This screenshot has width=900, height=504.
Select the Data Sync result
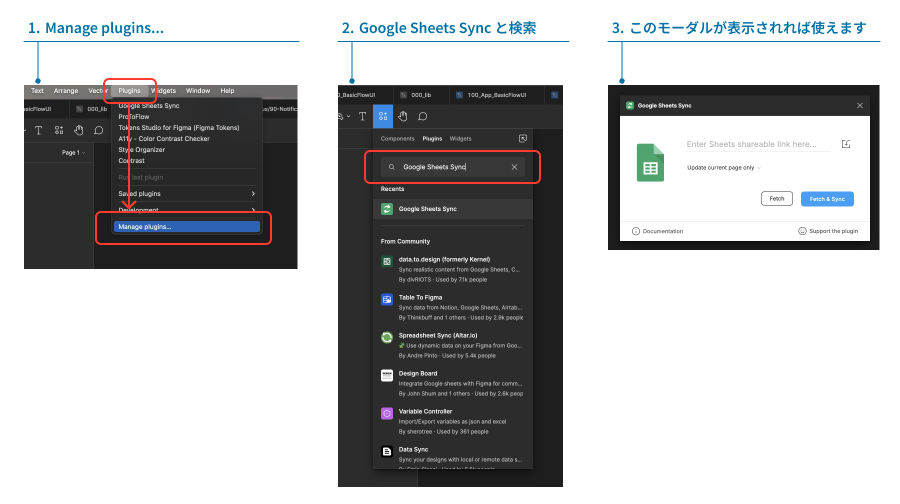453,456
